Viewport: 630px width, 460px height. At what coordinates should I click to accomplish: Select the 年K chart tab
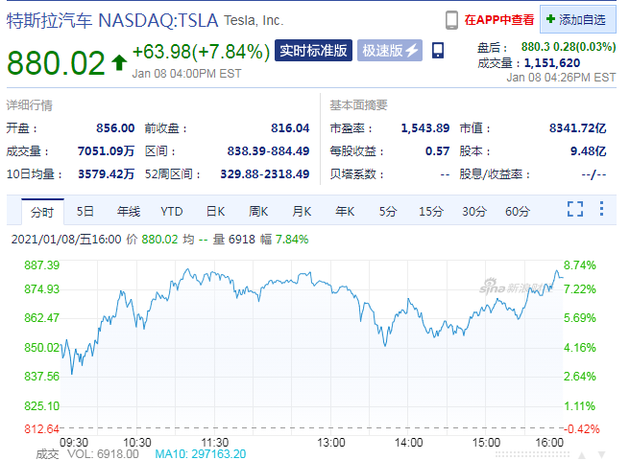pos(345,211)
